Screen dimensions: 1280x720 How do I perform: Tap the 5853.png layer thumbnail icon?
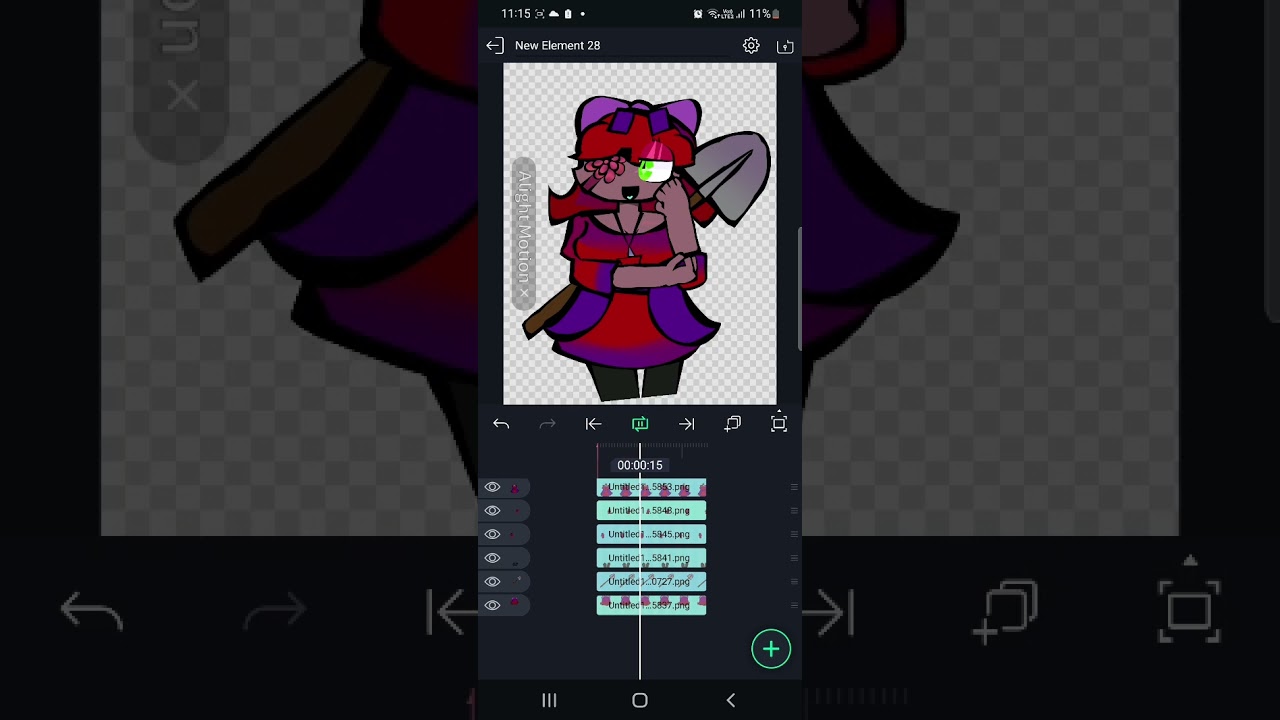(515, 488)
